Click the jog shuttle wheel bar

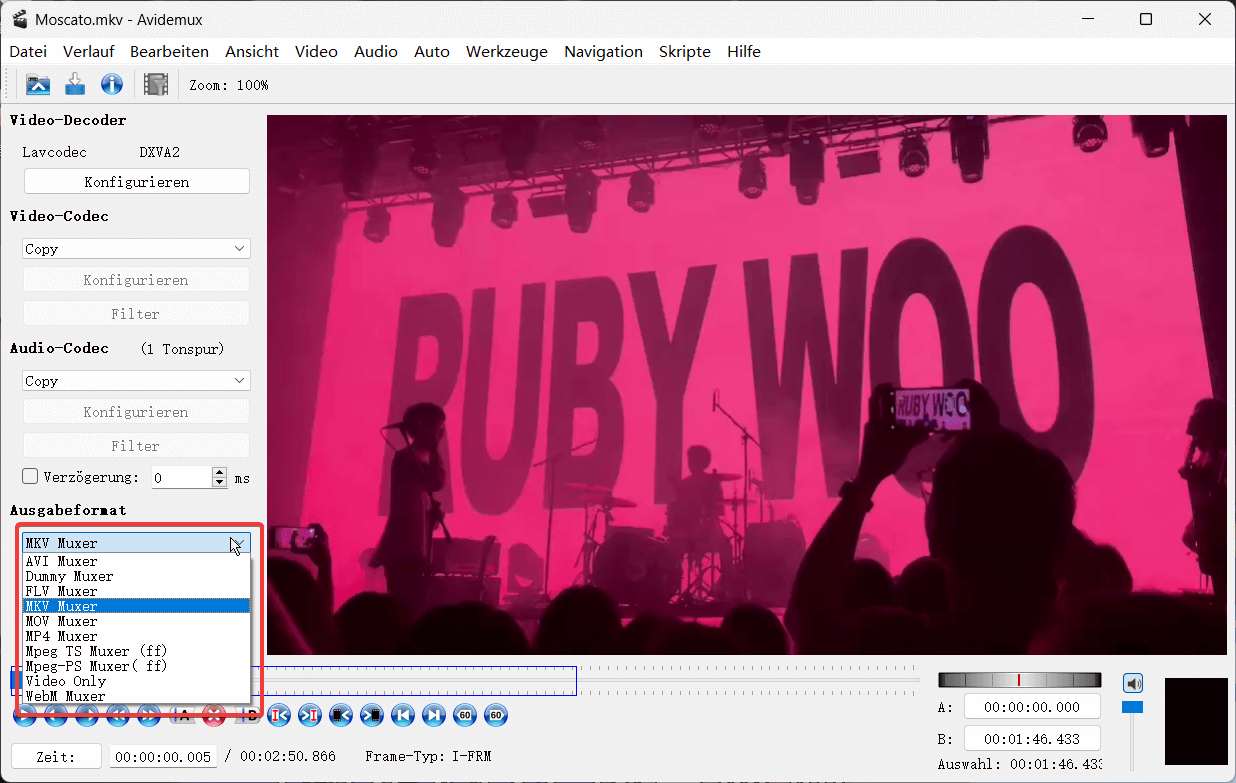(1019, 680)
